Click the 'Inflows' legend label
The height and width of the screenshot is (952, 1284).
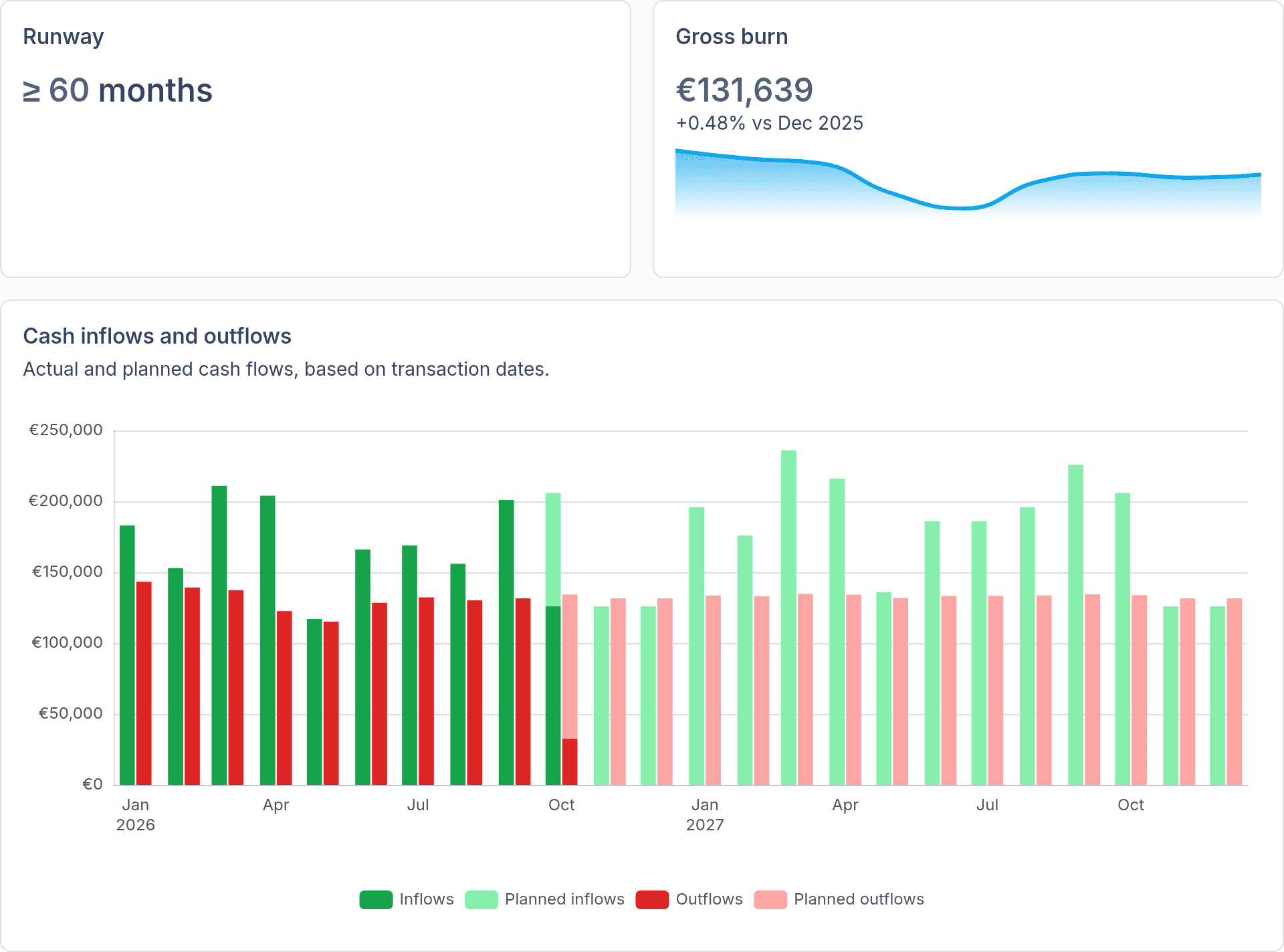point(427,899)
